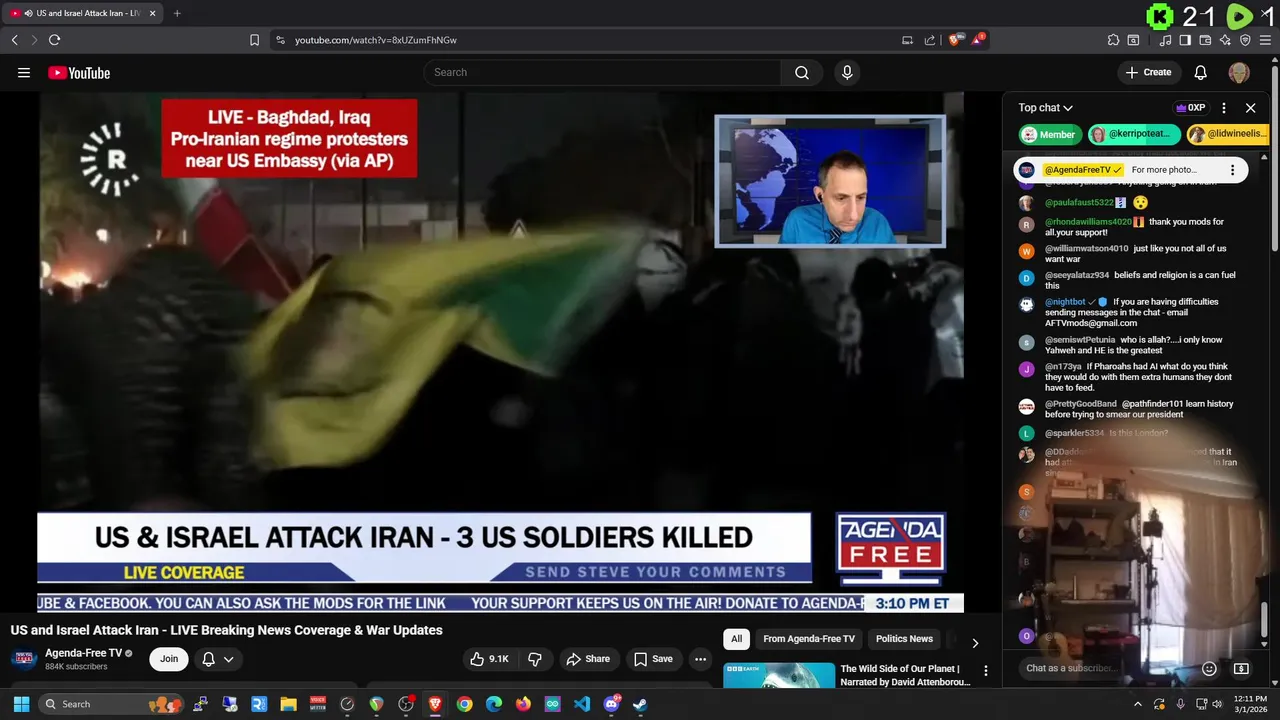Image resolution: width=1280 pixels, height=720 pixels.
Task: Reload the page
Action: [x=54, y=40]
